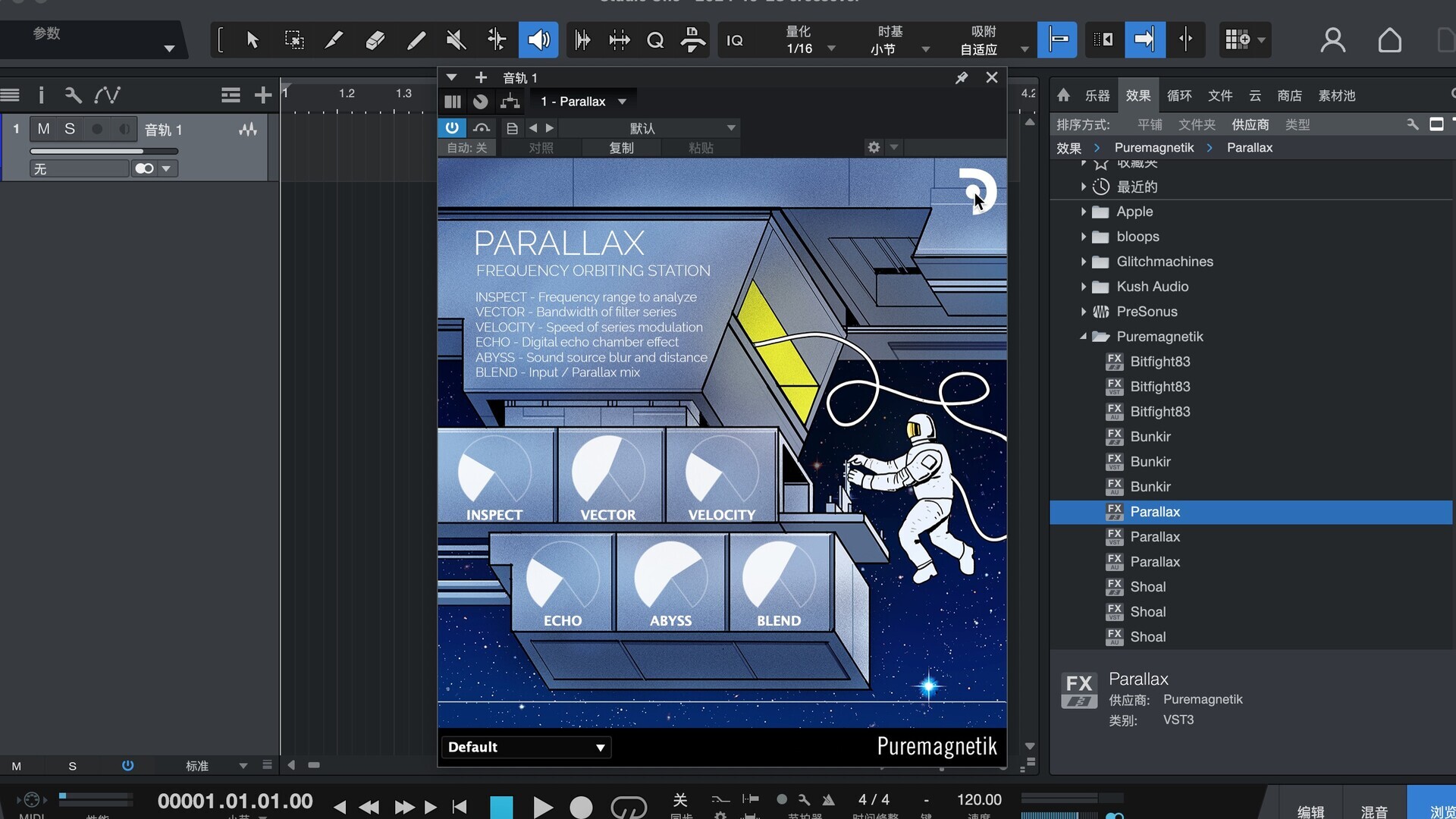Open the 默认 preset dropdown
This screenshot has width=1456, height=819.
[649, 128]
